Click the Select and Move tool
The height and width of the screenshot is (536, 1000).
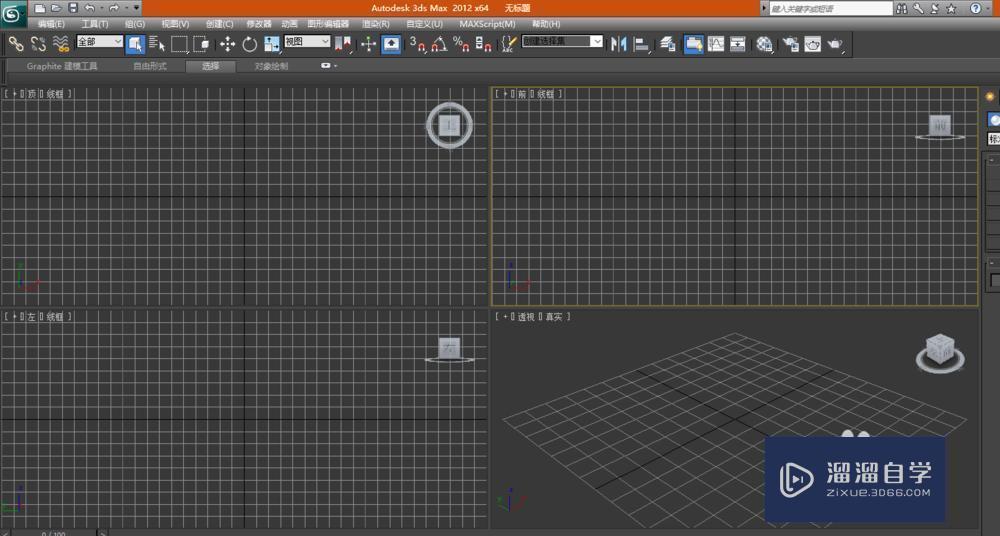tap(227, 44)
